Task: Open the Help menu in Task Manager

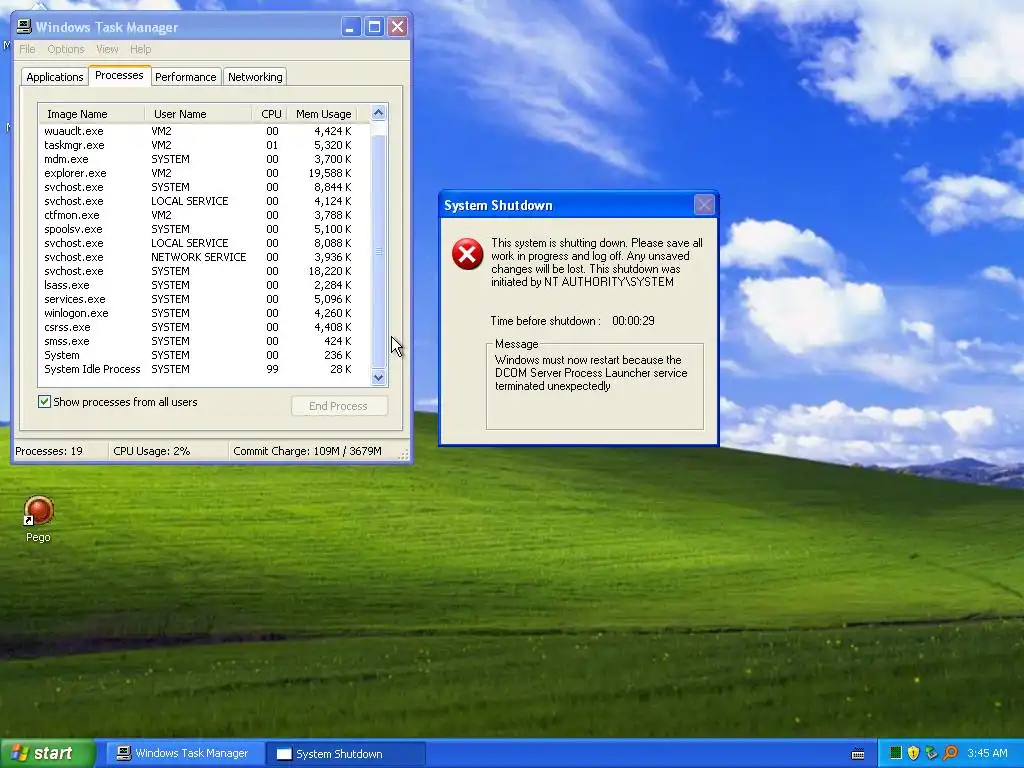Action: pos(140,49)
